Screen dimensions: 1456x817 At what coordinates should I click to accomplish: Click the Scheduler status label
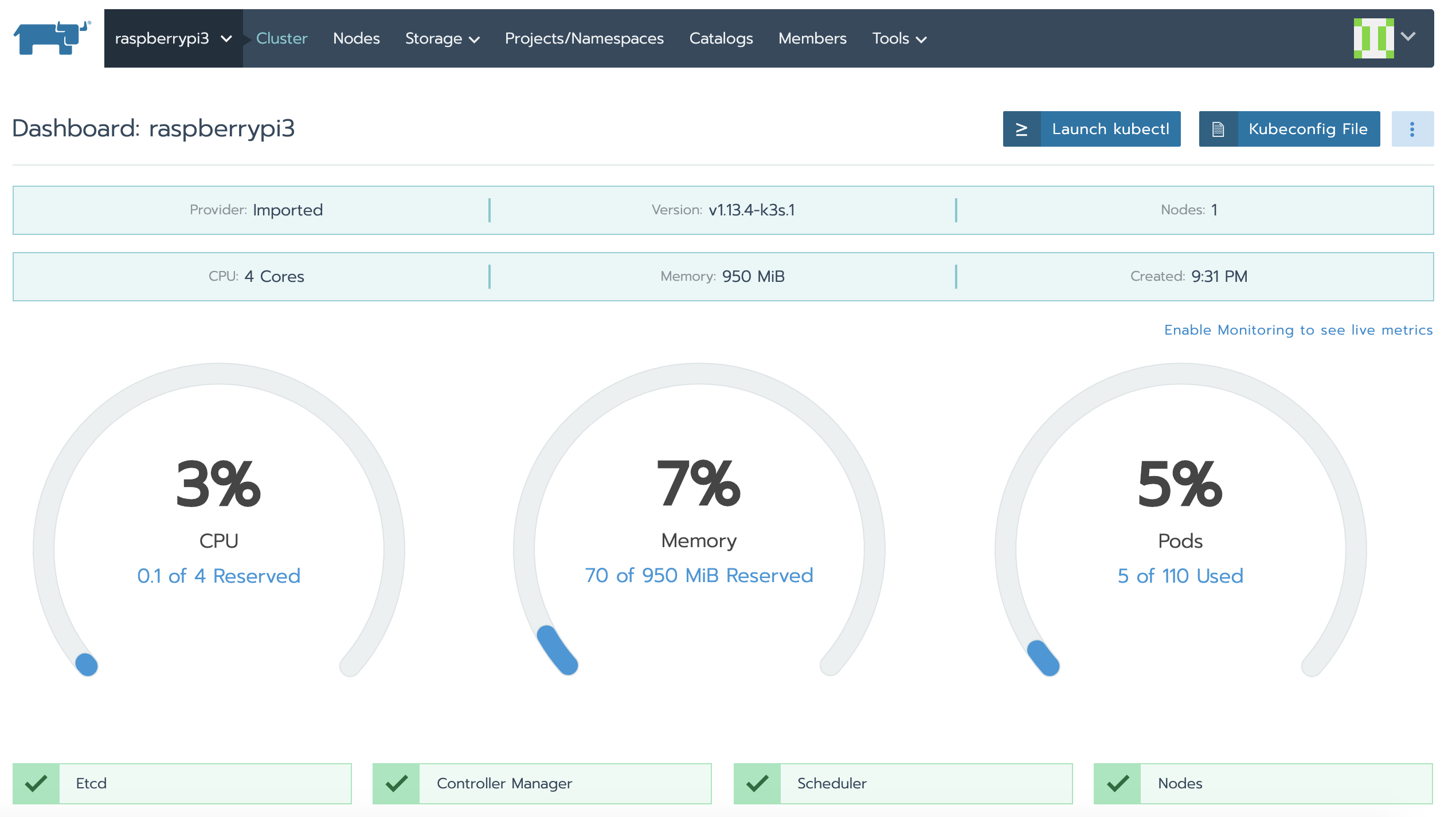(832, 783)
